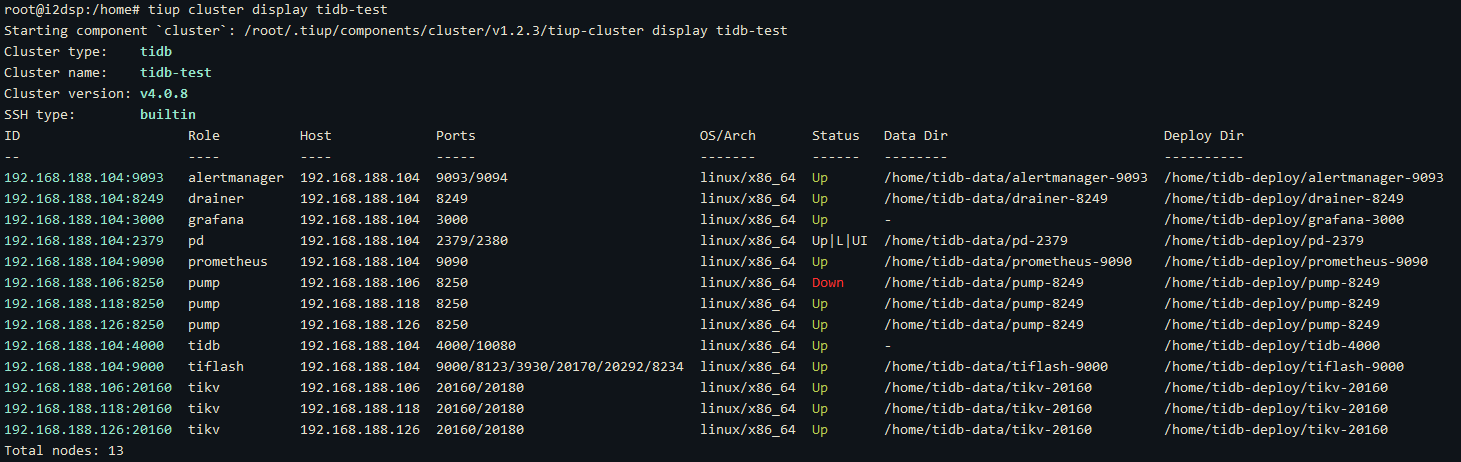Click the alertmanager role entry

coord(236,178)
